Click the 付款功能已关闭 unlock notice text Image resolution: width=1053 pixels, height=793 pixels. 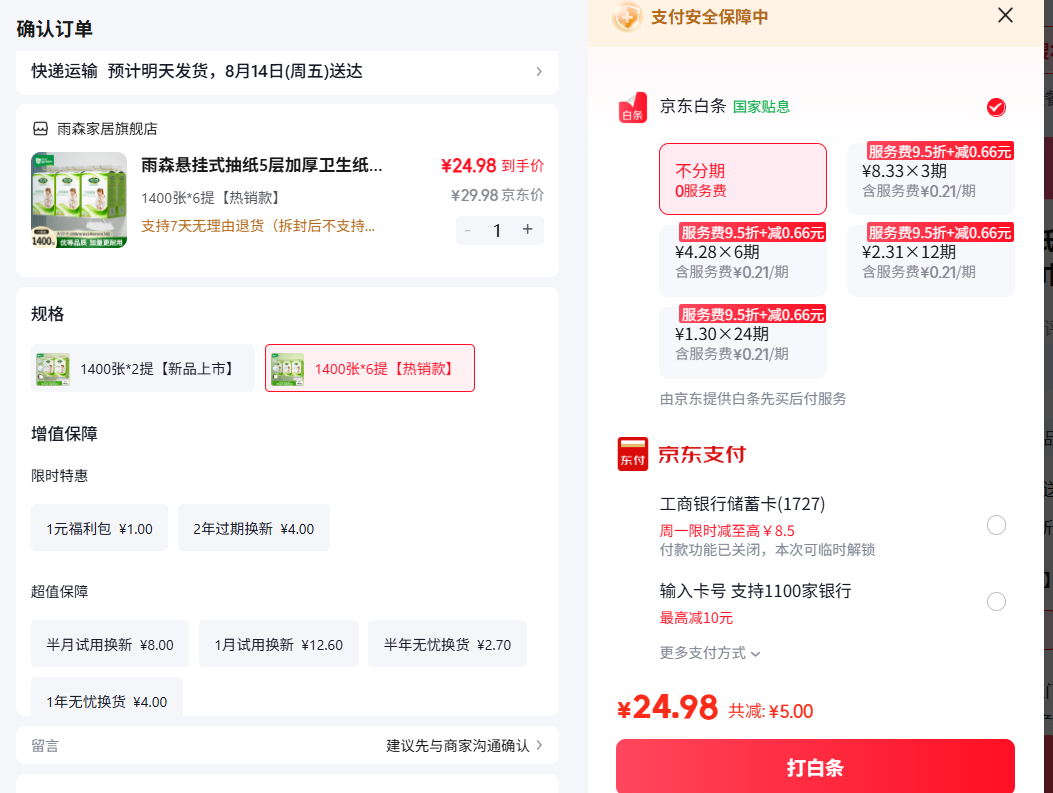(x=767, y=550)
